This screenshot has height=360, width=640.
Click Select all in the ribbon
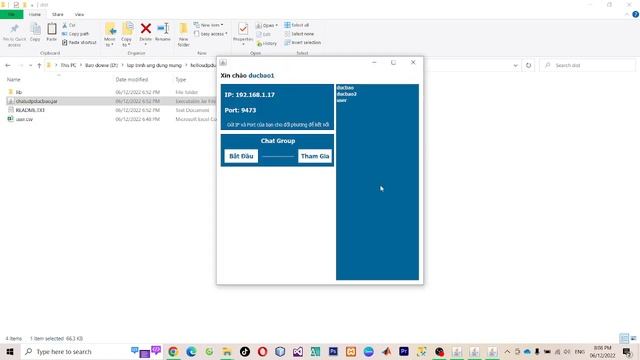(297, 25)
